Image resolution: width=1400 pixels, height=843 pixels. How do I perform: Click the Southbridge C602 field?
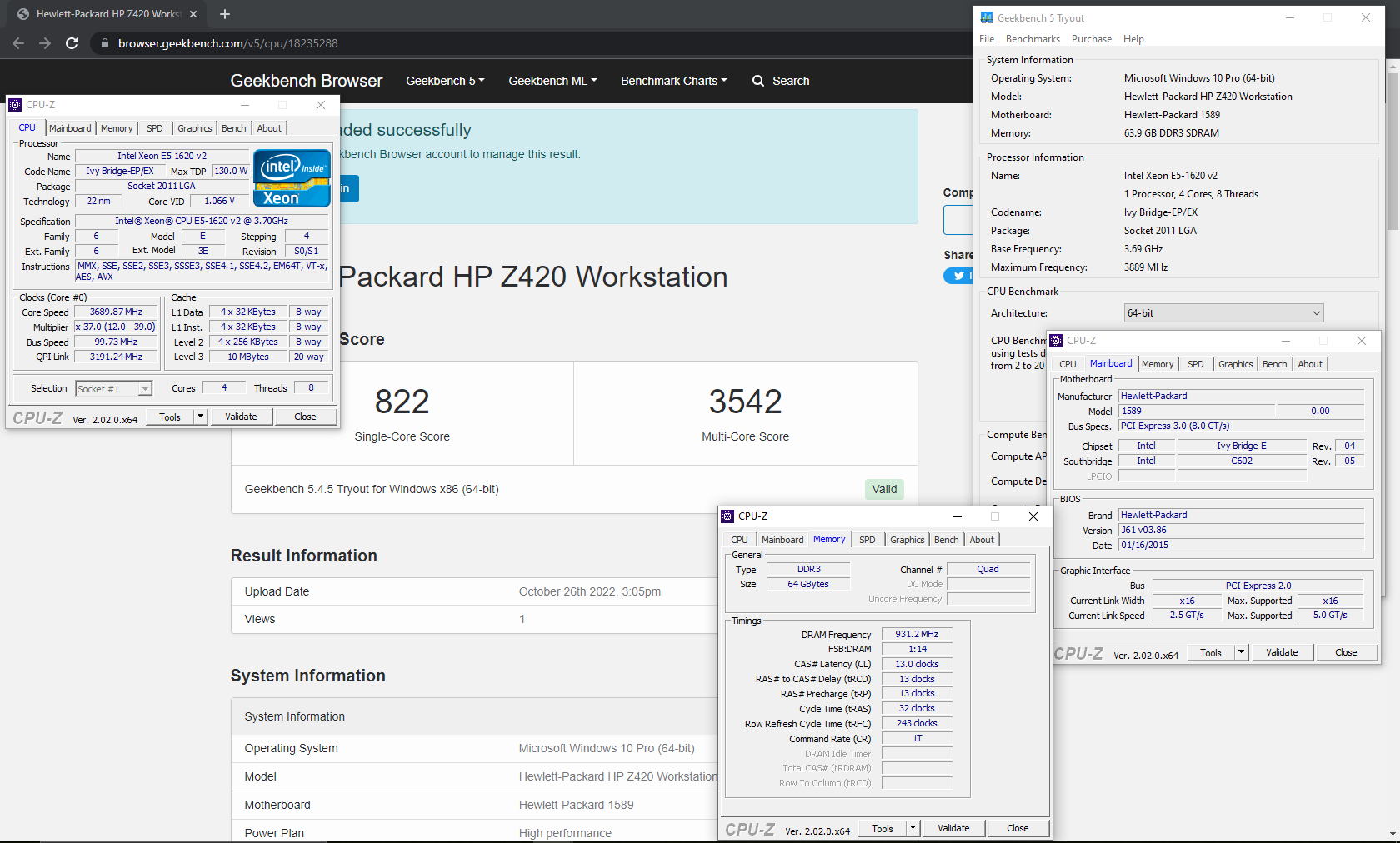(x=1242, y=461)
